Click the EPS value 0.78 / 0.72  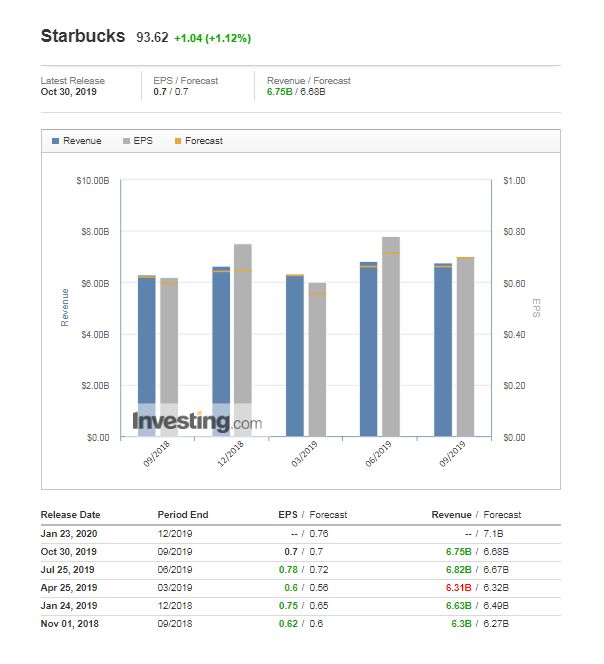[x=303, y=570]
